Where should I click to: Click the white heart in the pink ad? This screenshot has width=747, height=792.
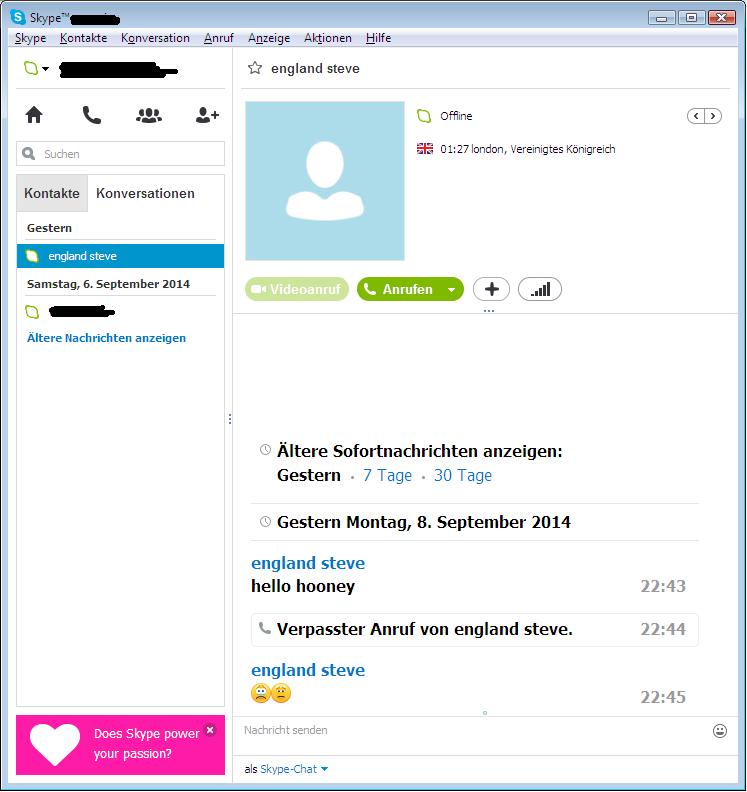pos(55,745)
